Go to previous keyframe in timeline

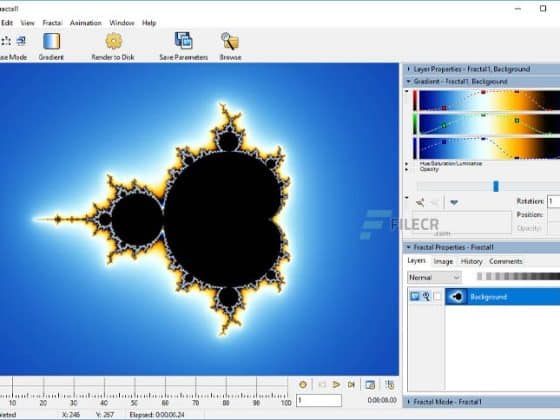point(322,385)
